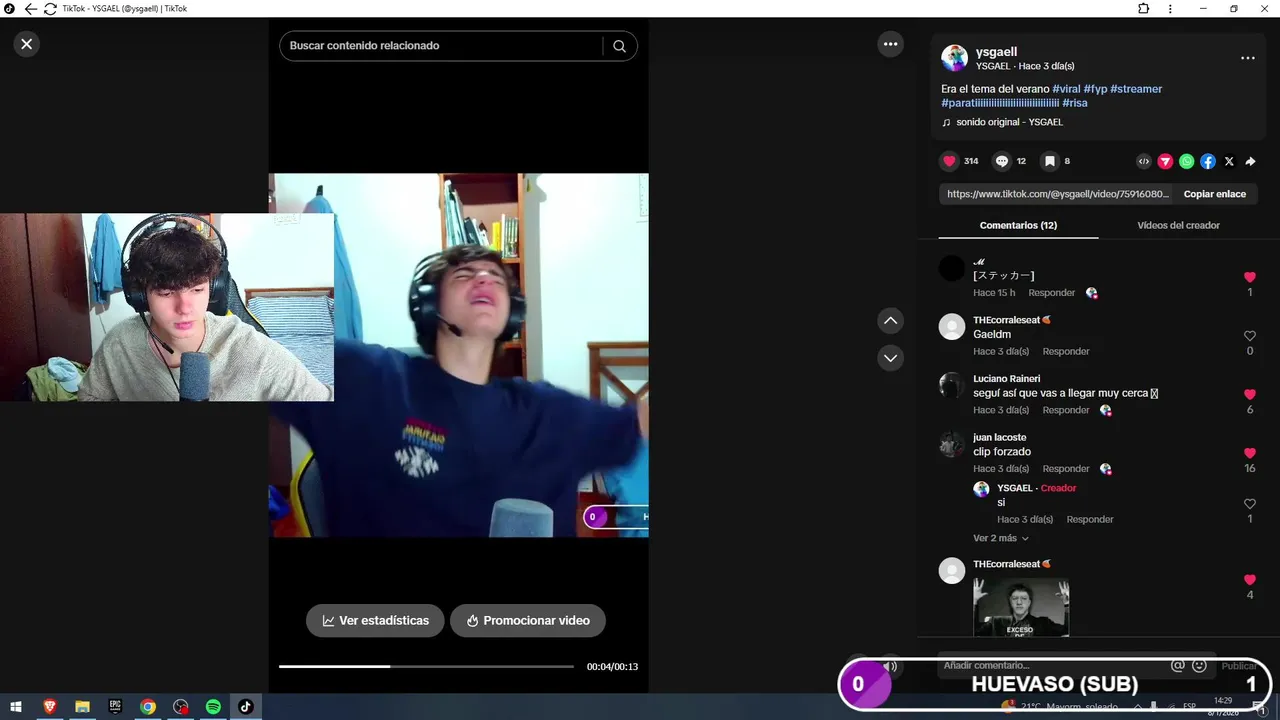Select the video URL text
Screen dimensions: 1280x720
(x=1057, y=194)
